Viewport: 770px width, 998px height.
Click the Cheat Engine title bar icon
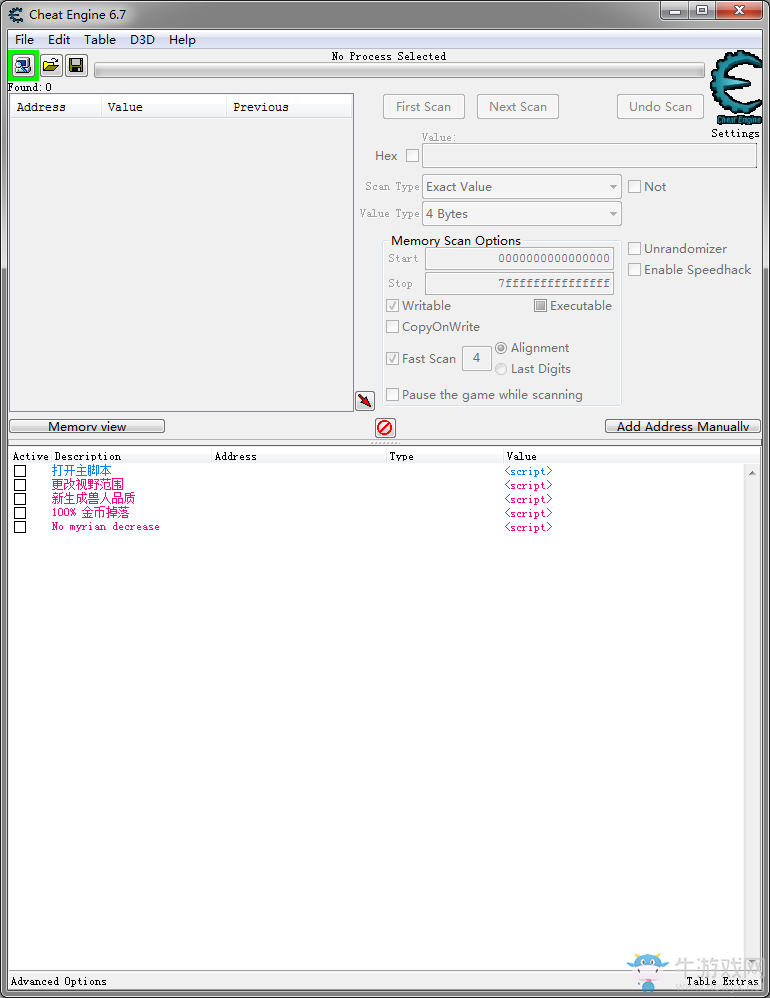[15, 14]
